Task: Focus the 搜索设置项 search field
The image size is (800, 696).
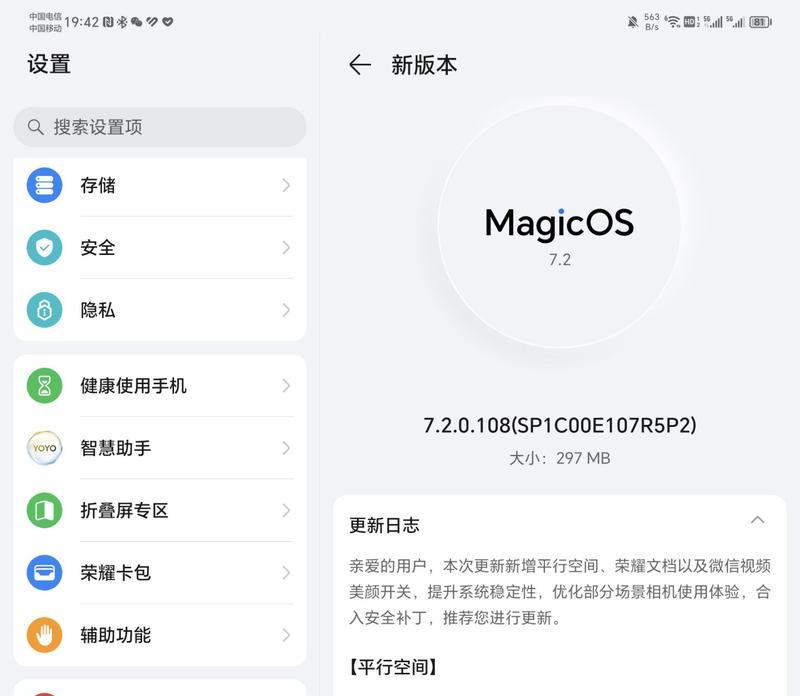Action: pyautogui.click(x=160, y=127)
